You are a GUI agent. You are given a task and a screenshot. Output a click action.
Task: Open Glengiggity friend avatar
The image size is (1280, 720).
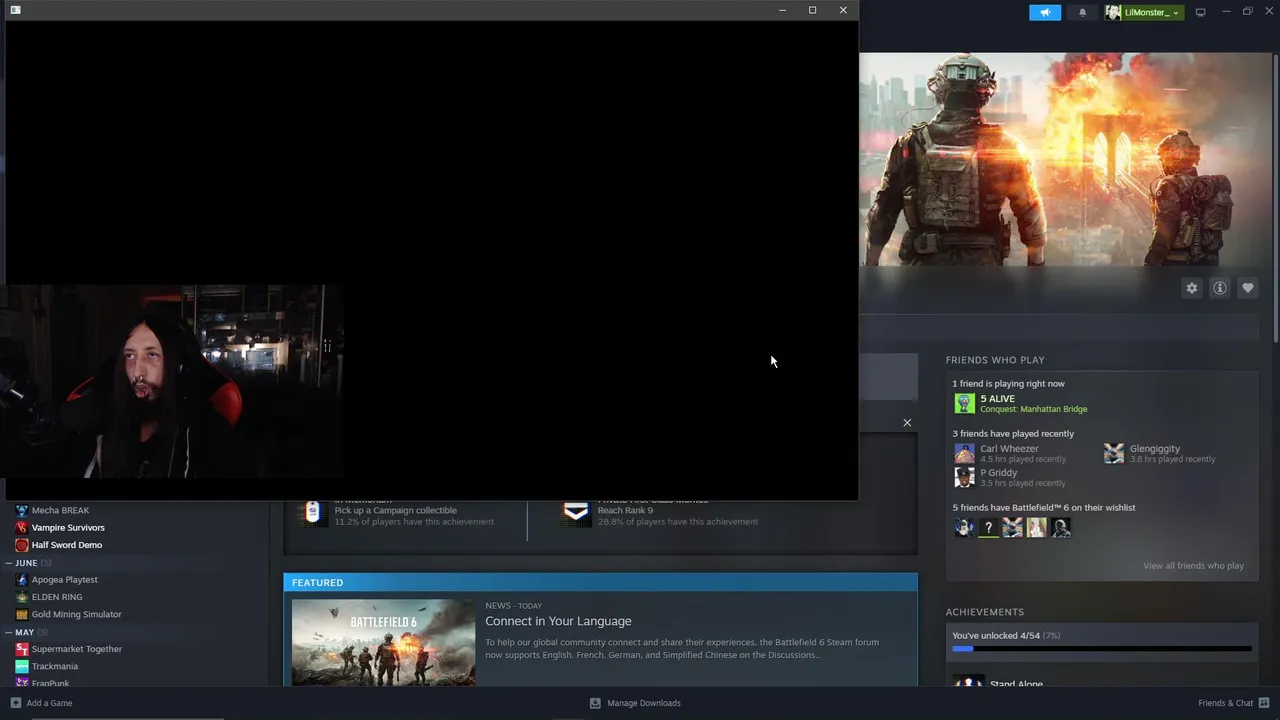1114,453
